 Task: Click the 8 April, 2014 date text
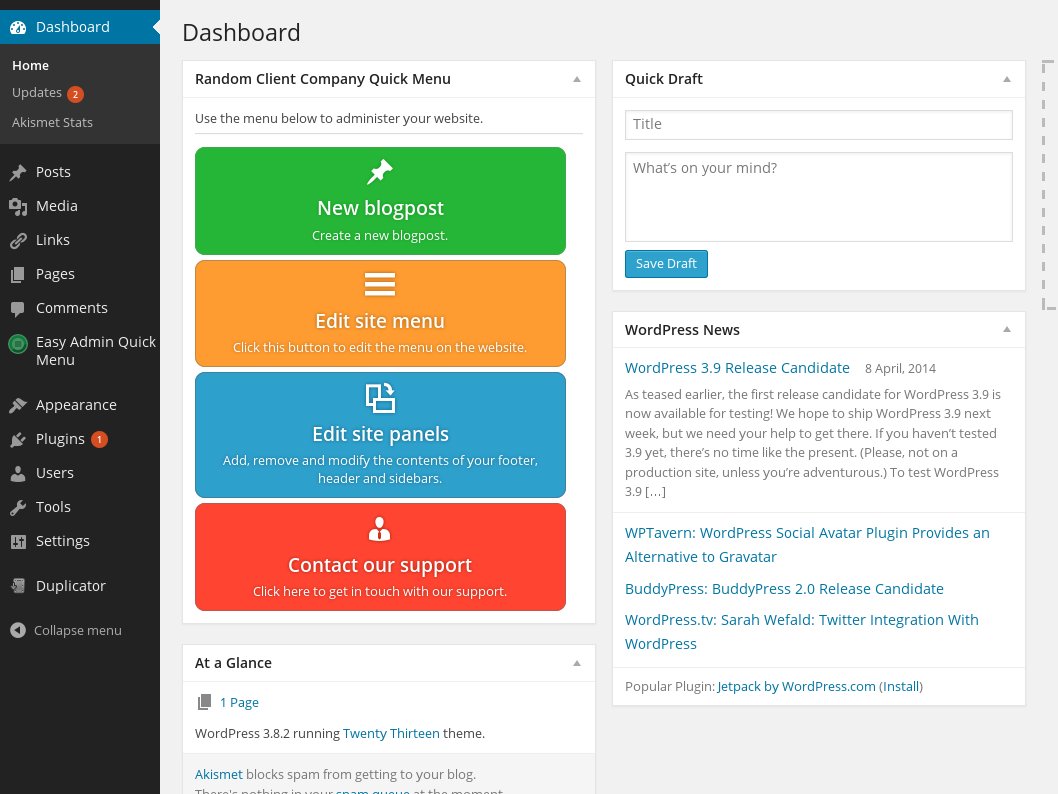(900, 369)
